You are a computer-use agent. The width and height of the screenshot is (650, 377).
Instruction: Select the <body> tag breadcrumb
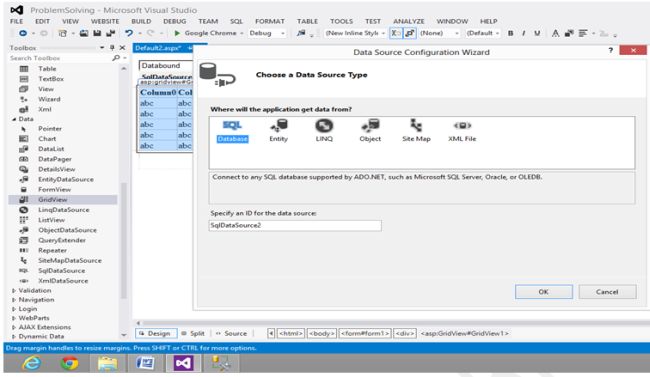pos(322,333)
